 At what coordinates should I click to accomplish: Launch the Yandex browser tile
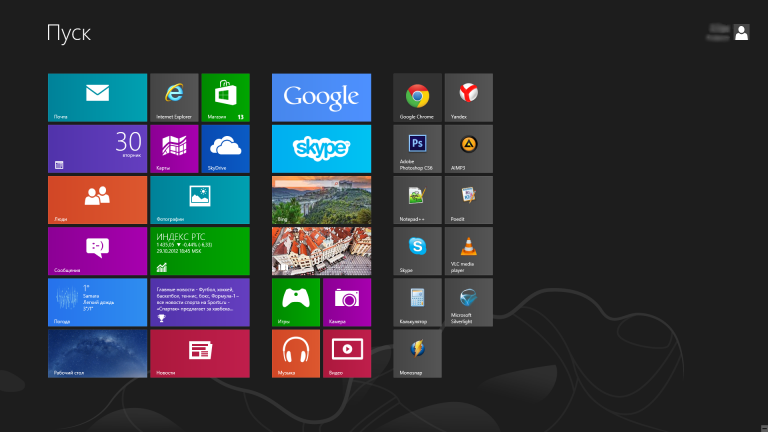point(469,97)
